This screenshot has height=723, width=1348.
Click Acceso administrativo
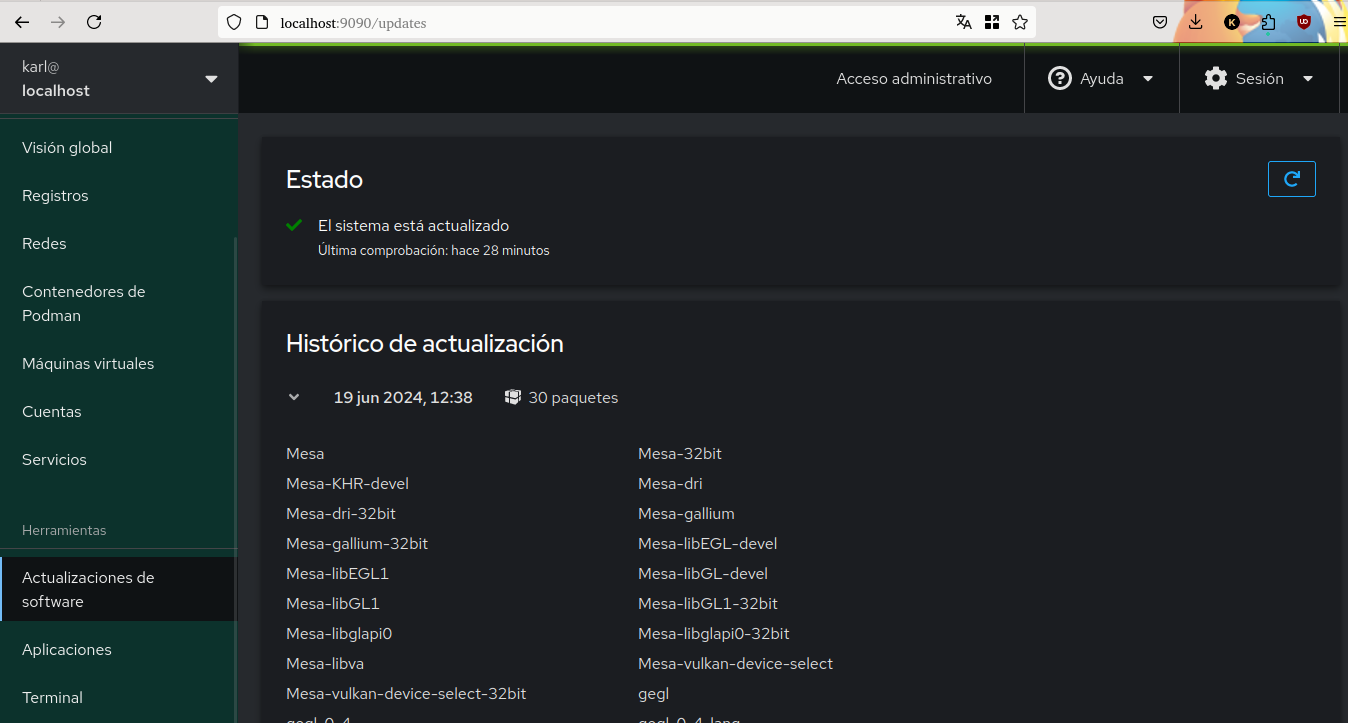coord(913,78)
